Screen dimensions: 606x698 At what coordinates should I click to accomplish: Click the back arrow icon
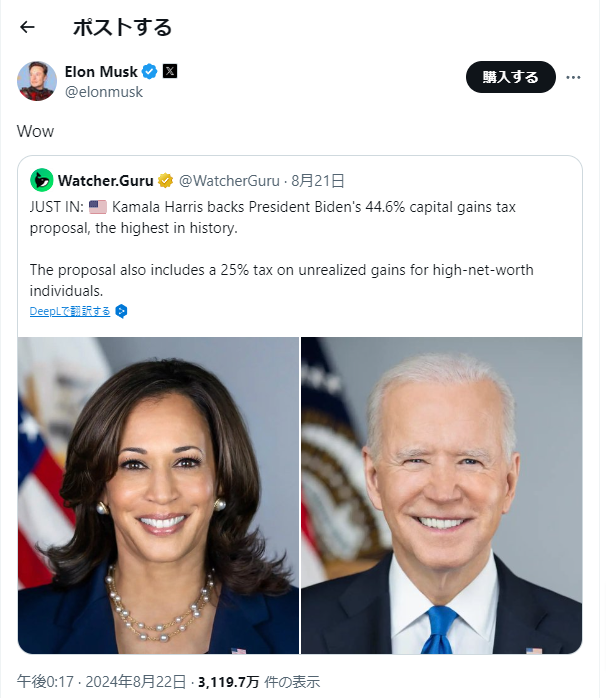27,27
